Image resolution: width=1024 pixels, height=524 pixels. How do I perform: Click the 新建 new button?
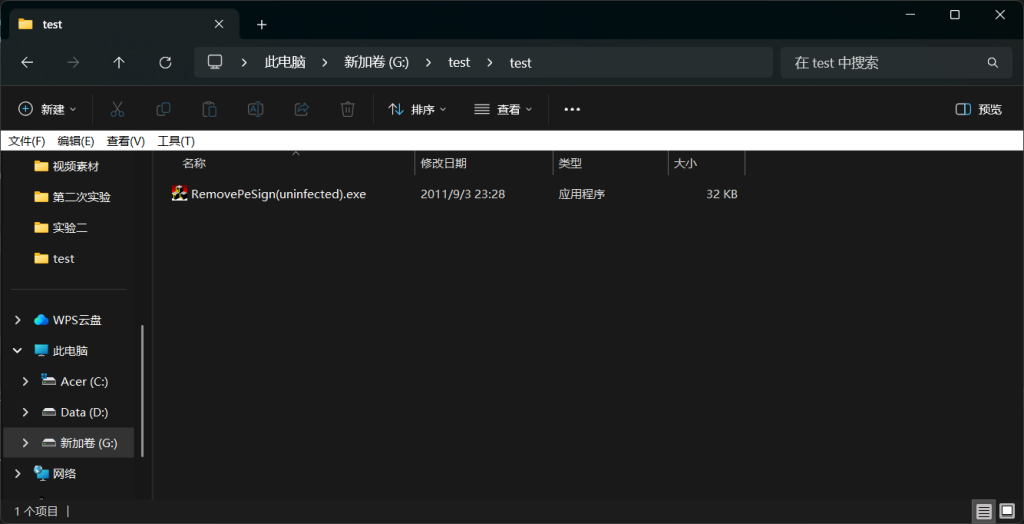[x=48, y=109]
